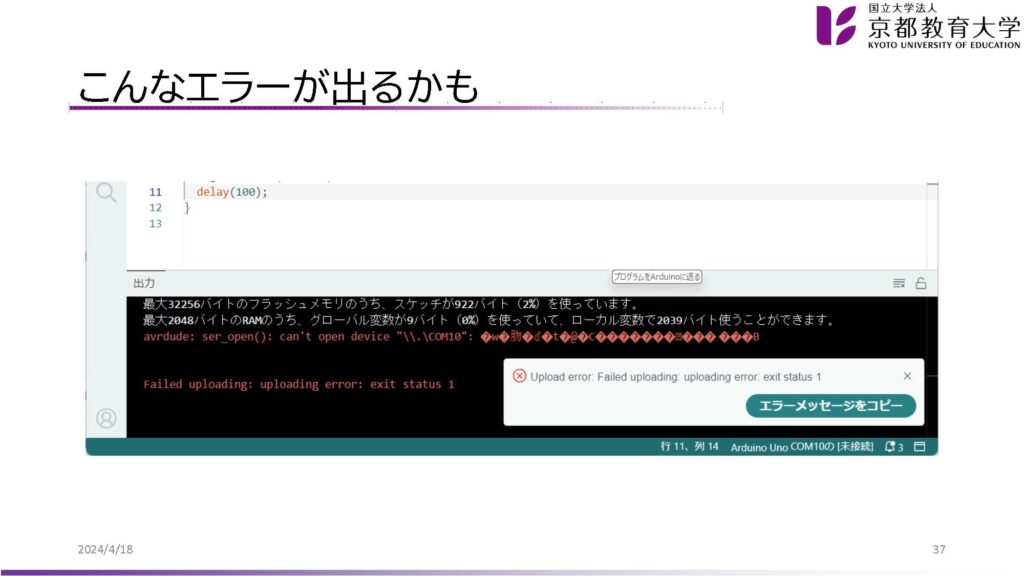Select the 出力 output tab
1024x576 pixels.
144,284
